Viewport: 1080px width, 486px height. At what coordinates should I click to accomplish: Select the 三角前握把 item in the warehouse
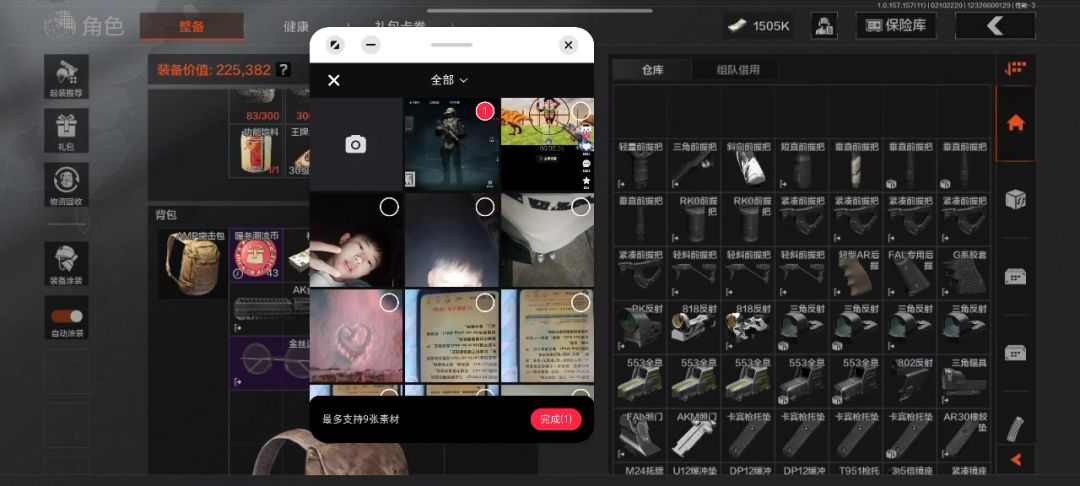(694, 165)
